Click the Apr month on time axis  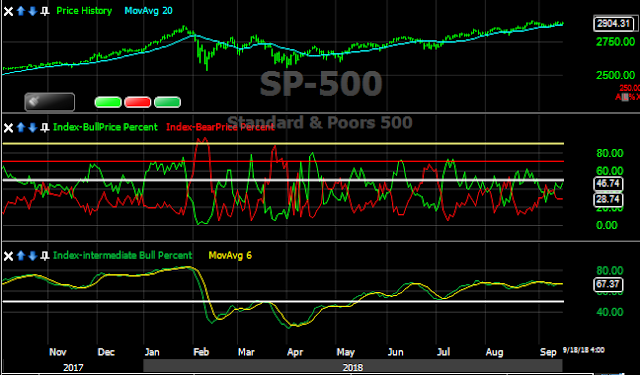point(295,352)
